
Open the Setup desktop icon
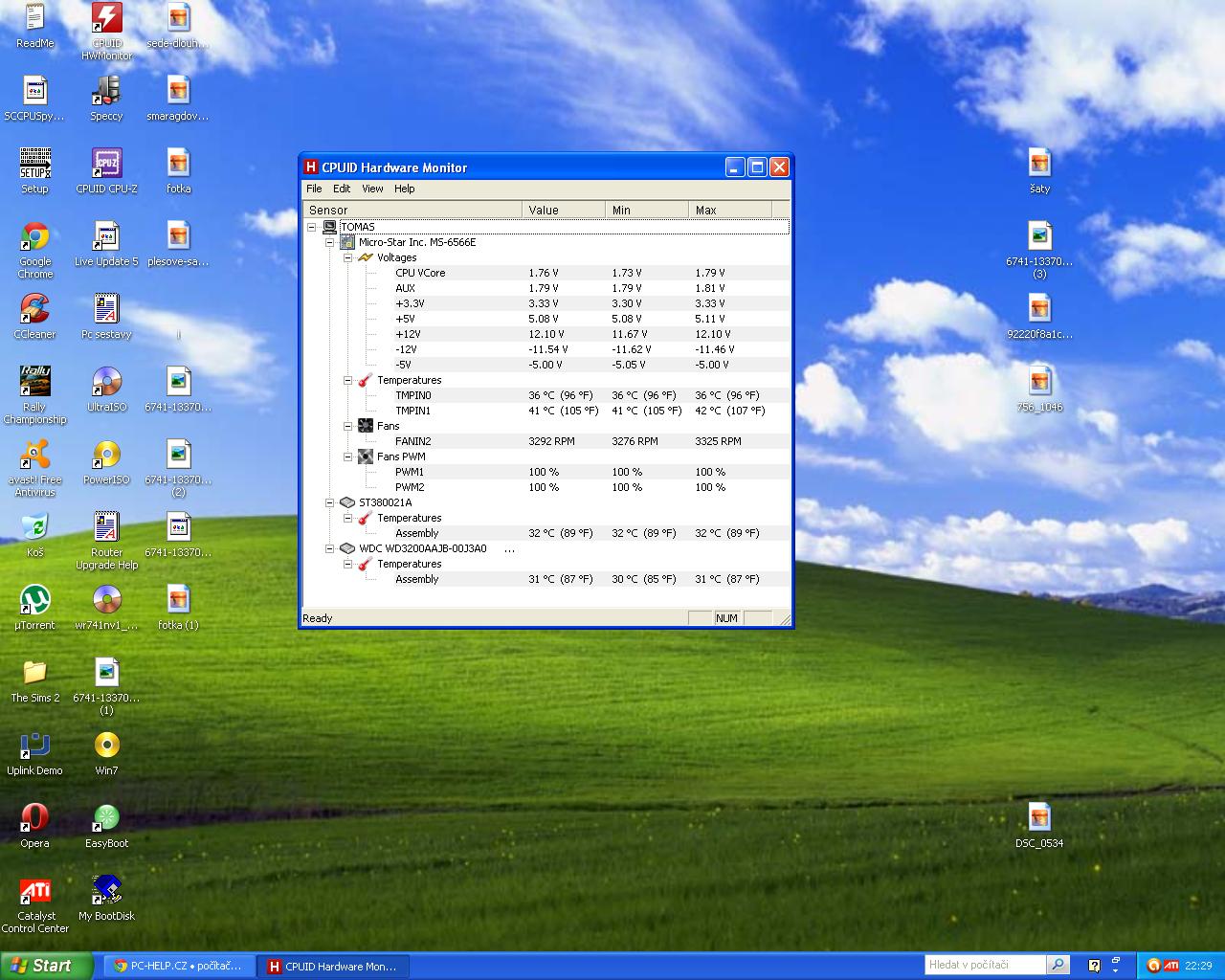(34, 172)
